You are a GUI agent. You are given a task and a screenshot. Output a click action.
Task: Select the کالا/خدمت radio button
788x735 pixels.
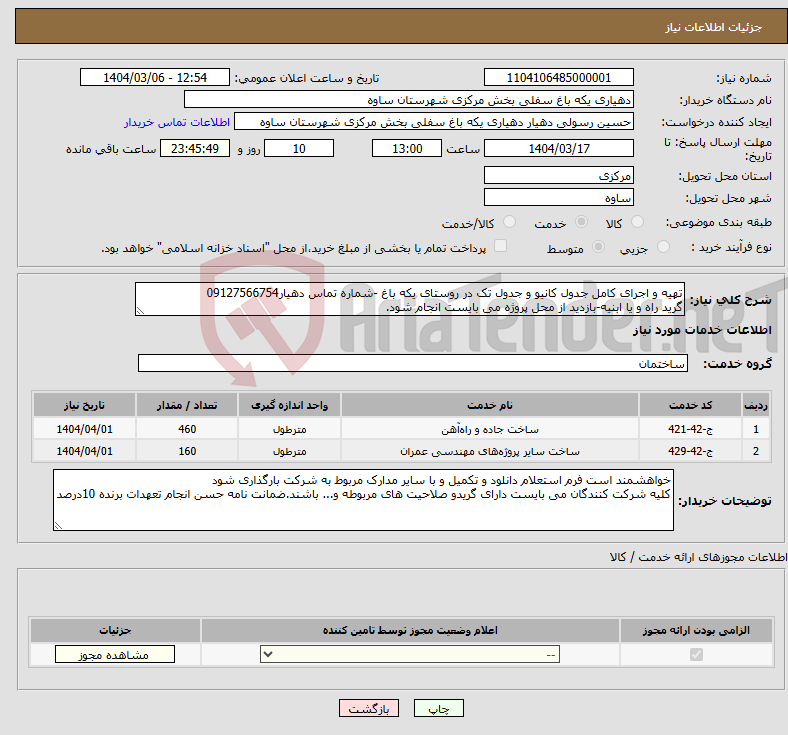510,222
